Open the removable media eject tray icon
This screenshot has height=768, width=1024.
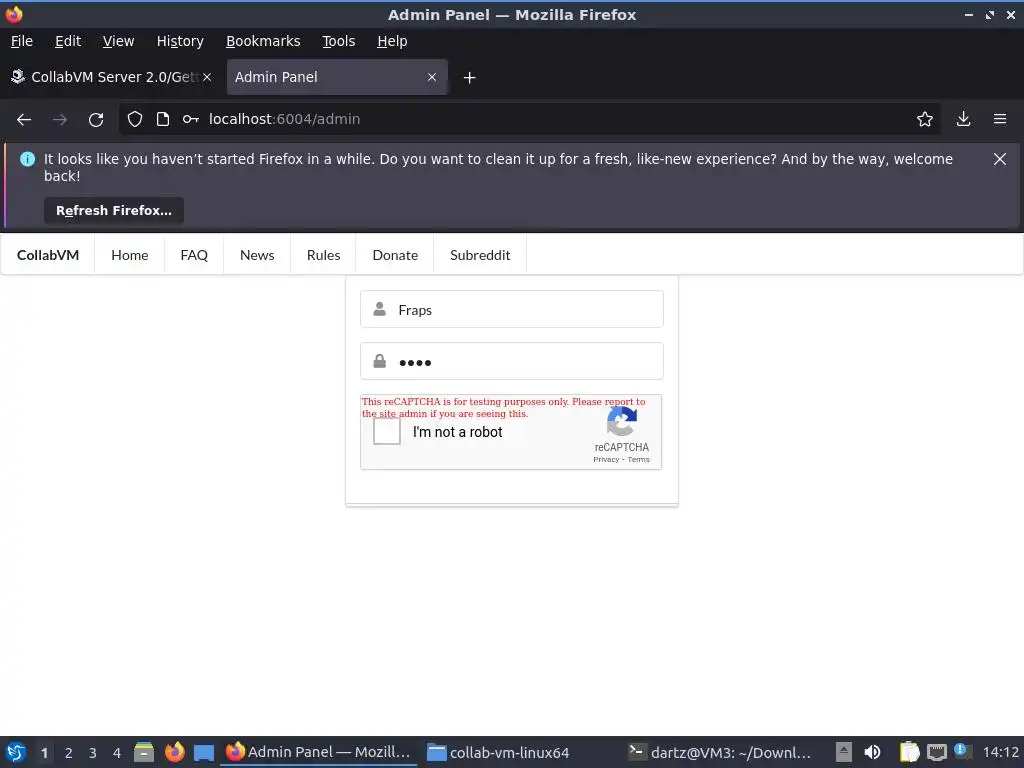(844, 752)
